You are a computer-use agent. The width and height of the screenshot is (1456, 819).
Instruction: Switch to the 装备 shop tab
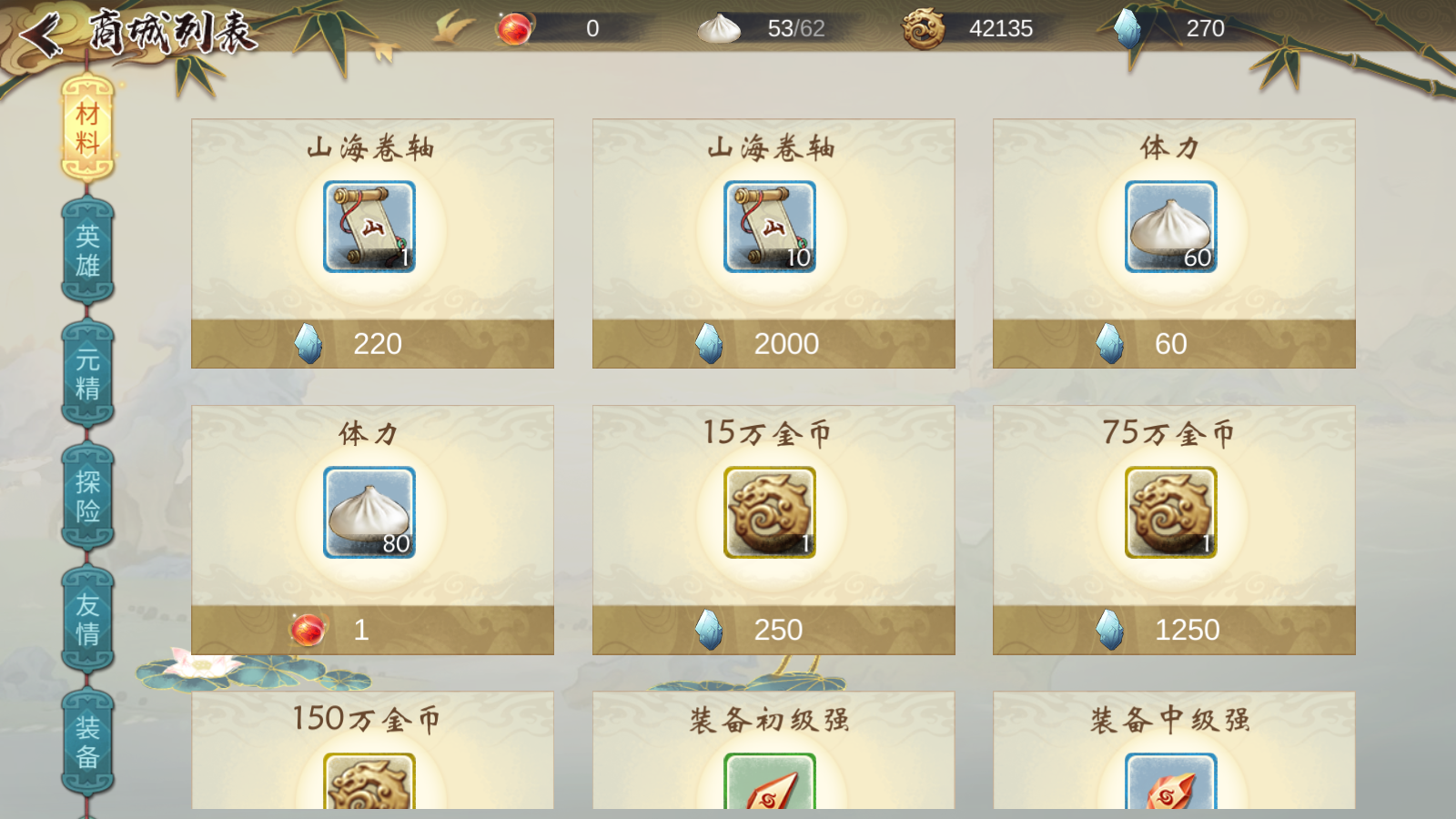coord(87,742)
